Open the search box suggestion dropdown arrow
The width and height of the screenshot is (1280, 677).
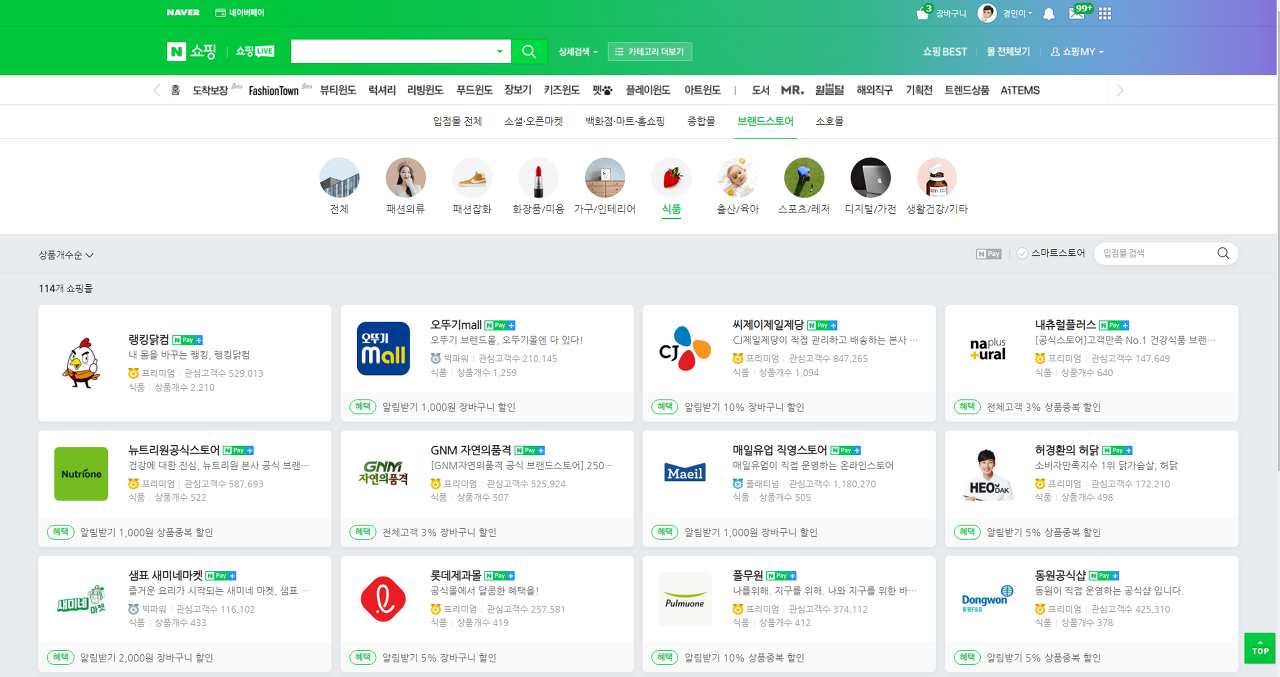click(500, 51)
